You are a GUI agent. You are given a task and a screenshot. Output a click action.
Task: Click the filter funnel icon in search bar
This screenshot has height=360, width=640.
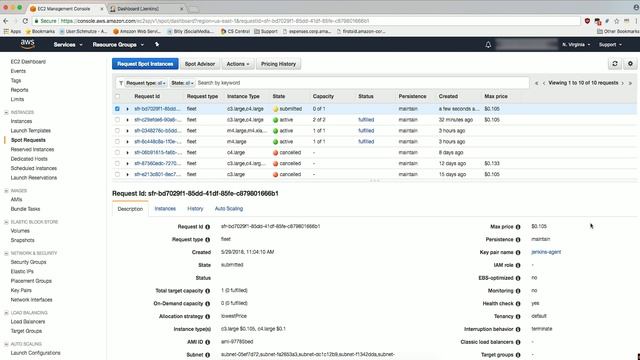coord(121,83)
